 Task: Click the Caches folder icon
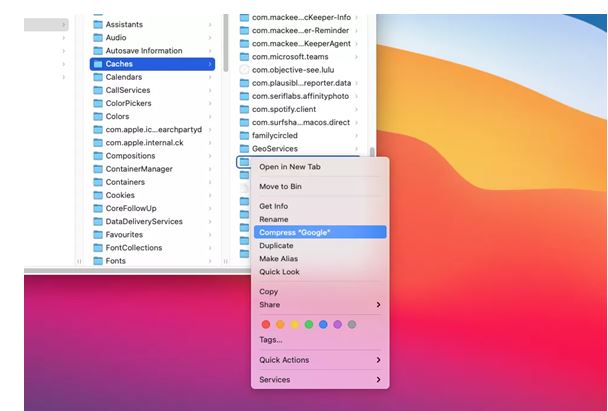coord(98,64)
